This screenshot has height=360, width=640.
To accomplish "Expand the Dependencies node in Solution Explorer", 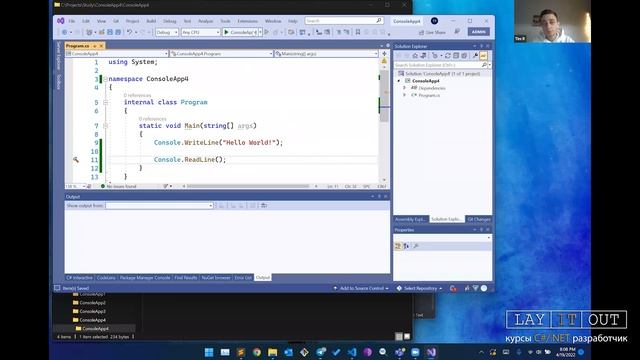I will (404, 88).
